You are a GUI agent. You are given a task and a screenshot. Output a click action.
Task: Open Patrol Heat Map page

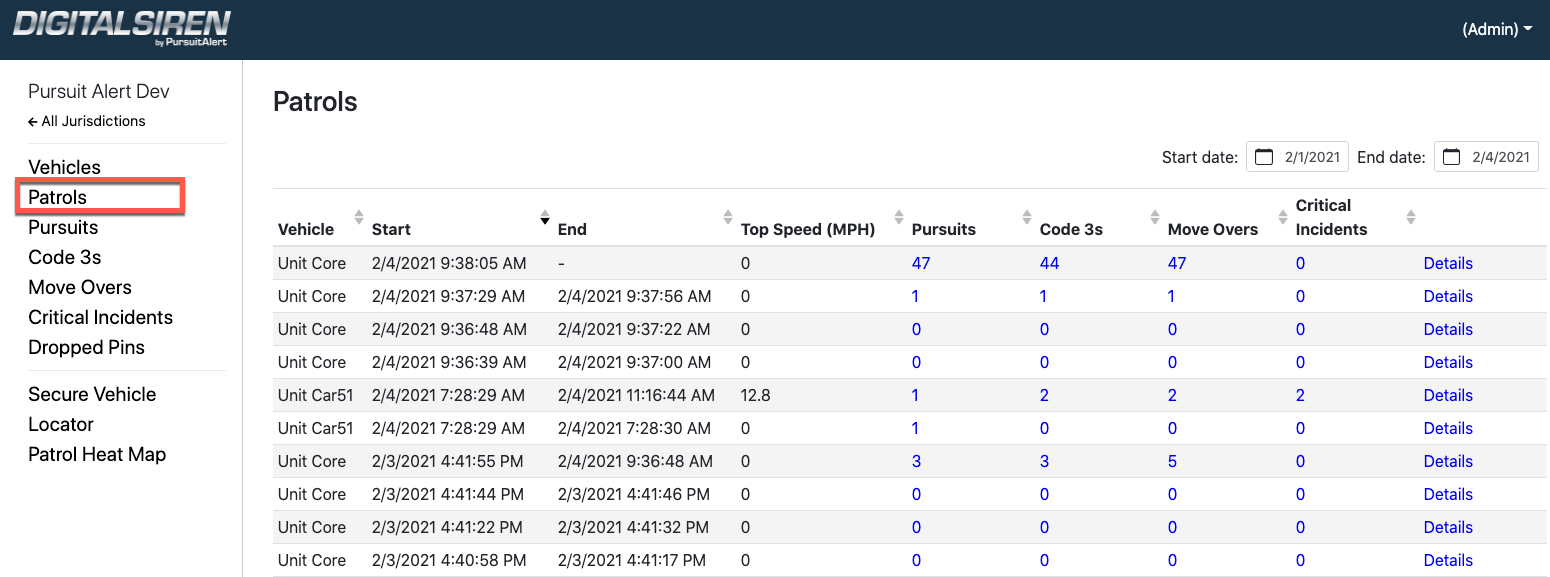pyautogui.click(x=97, y=454)
